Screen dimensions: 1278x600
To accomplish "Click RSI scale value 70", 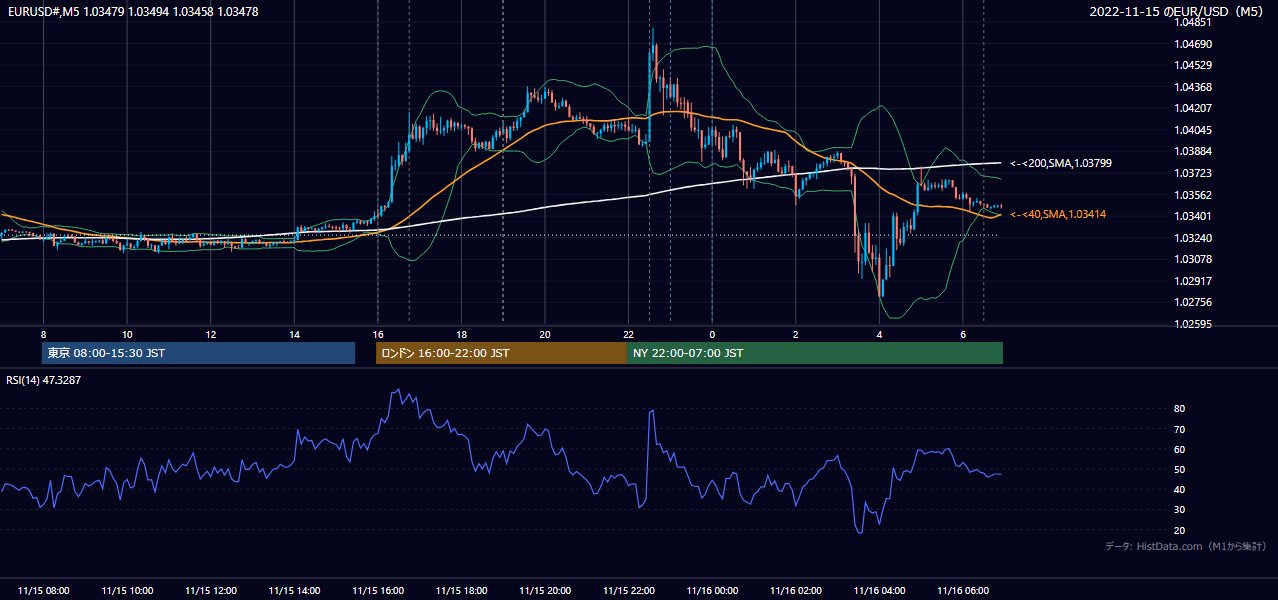I will (x=1179, y=429).
